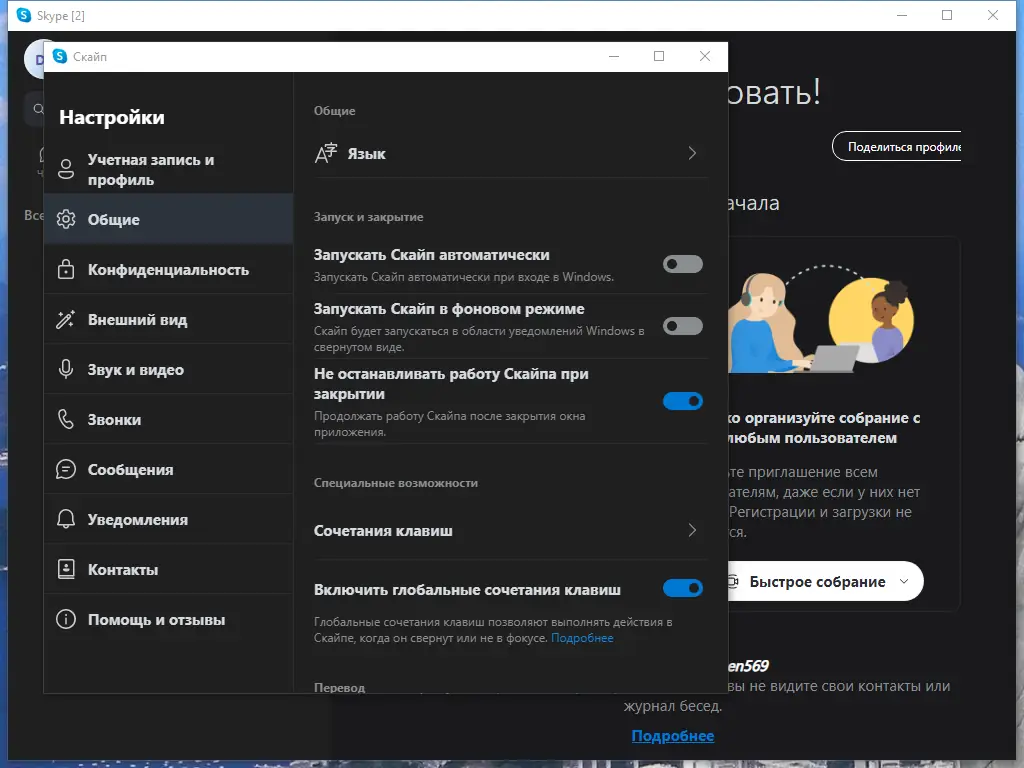The height and width of the screenshot is (768, 1024).
Task: Enable Запускать Скайп автоматически
Action: click(682, 264)
